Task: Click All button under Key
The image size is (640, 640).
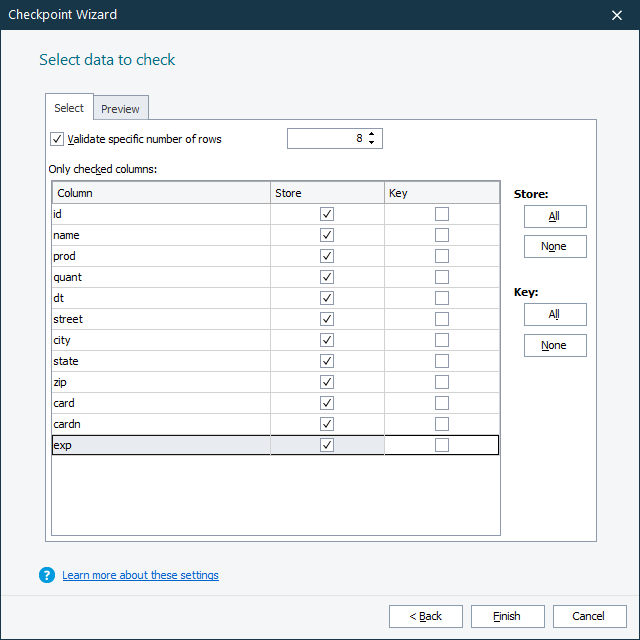Action: (554, 314)
